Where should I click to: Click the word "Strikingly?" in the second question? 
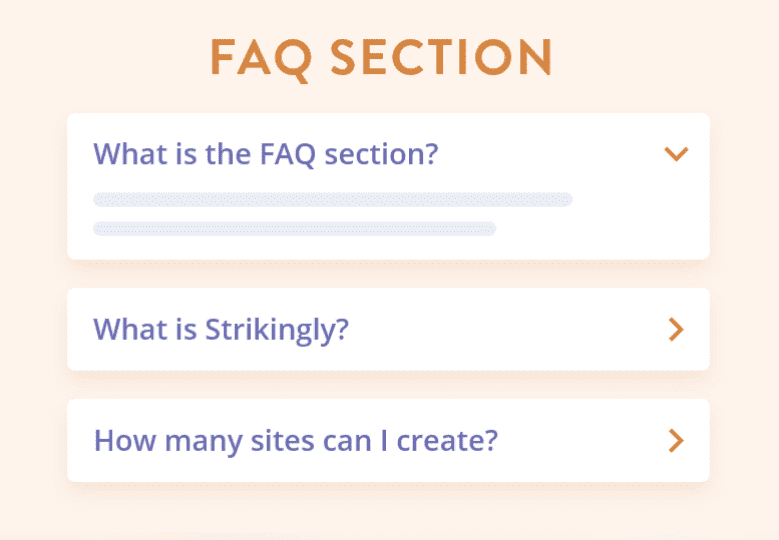click(x=277, y=329)
